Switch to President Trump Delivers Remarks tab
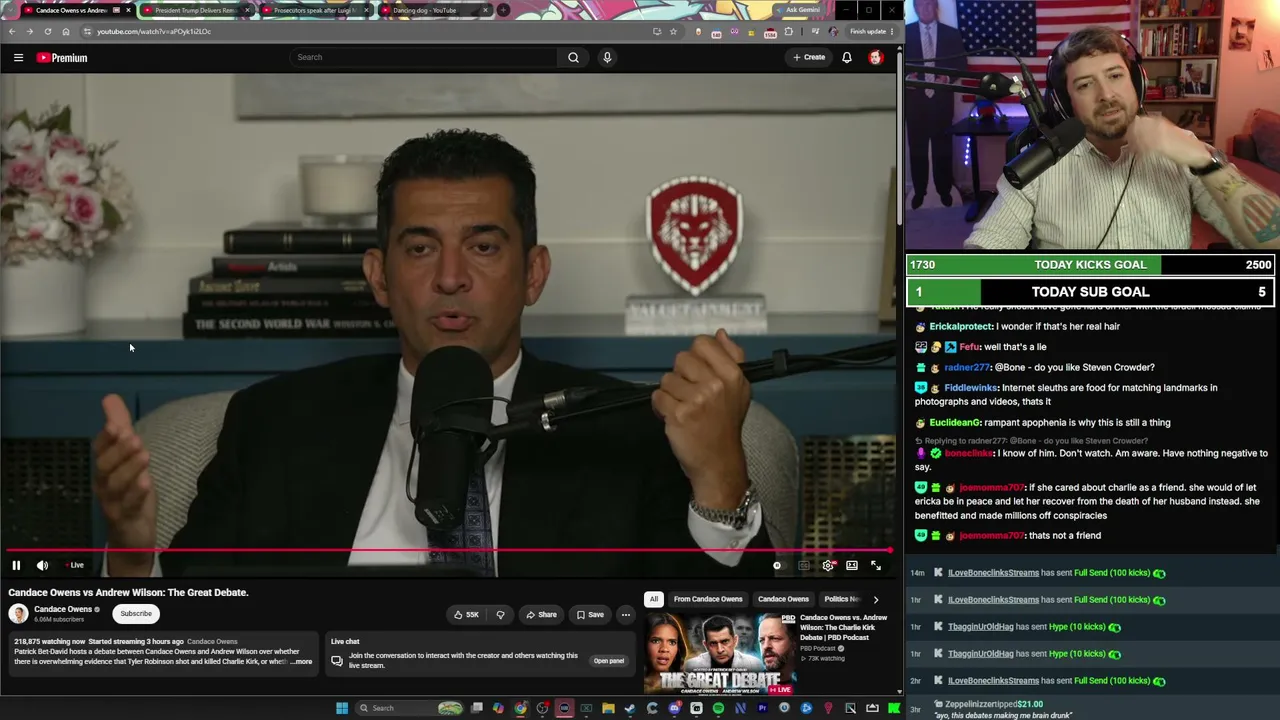 click(x=195, y=10)
